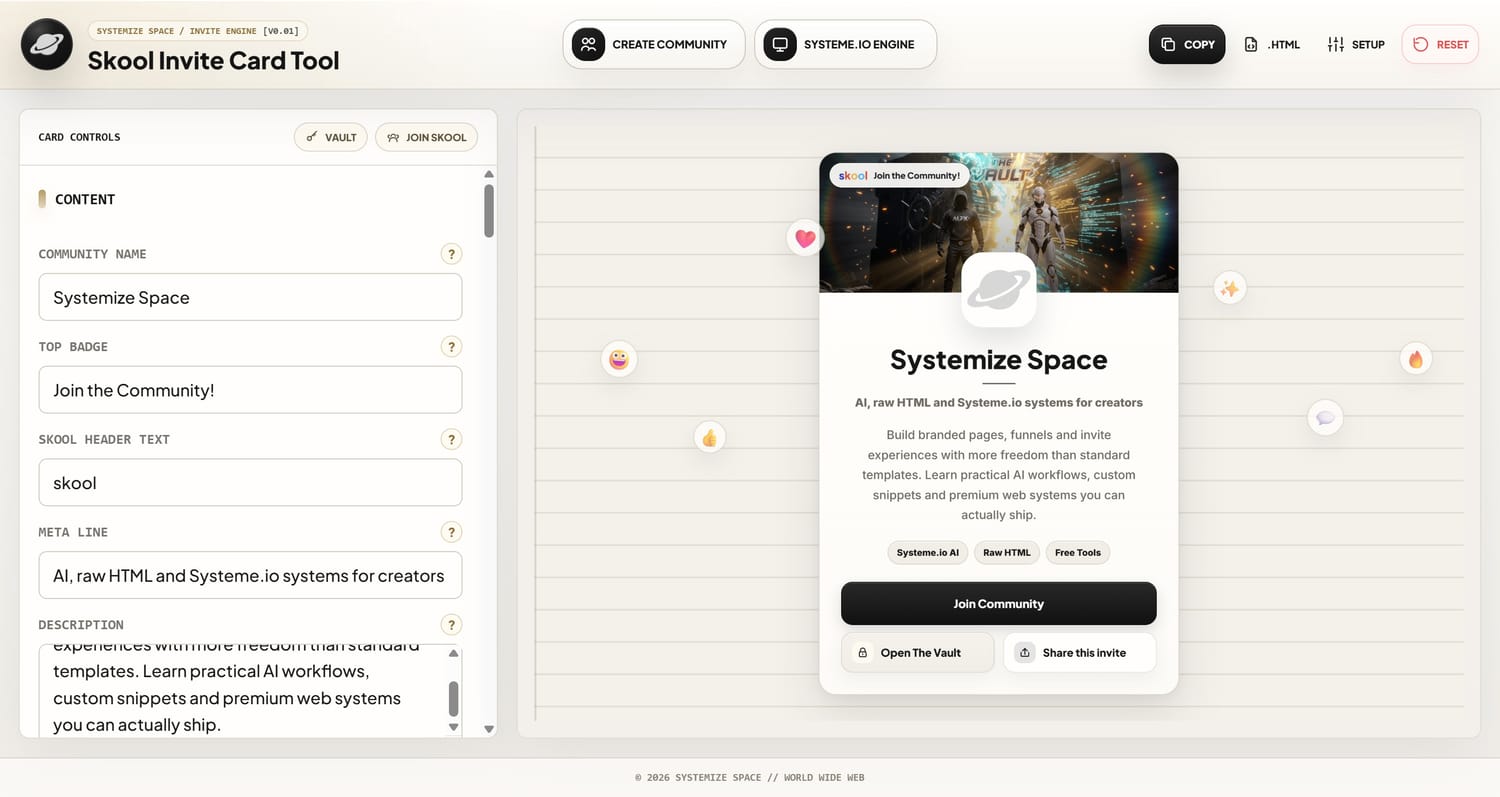This screenshot has height=797, width=1500.
Task: Click the skool Join the Community badge
Action: coord(899,175)
